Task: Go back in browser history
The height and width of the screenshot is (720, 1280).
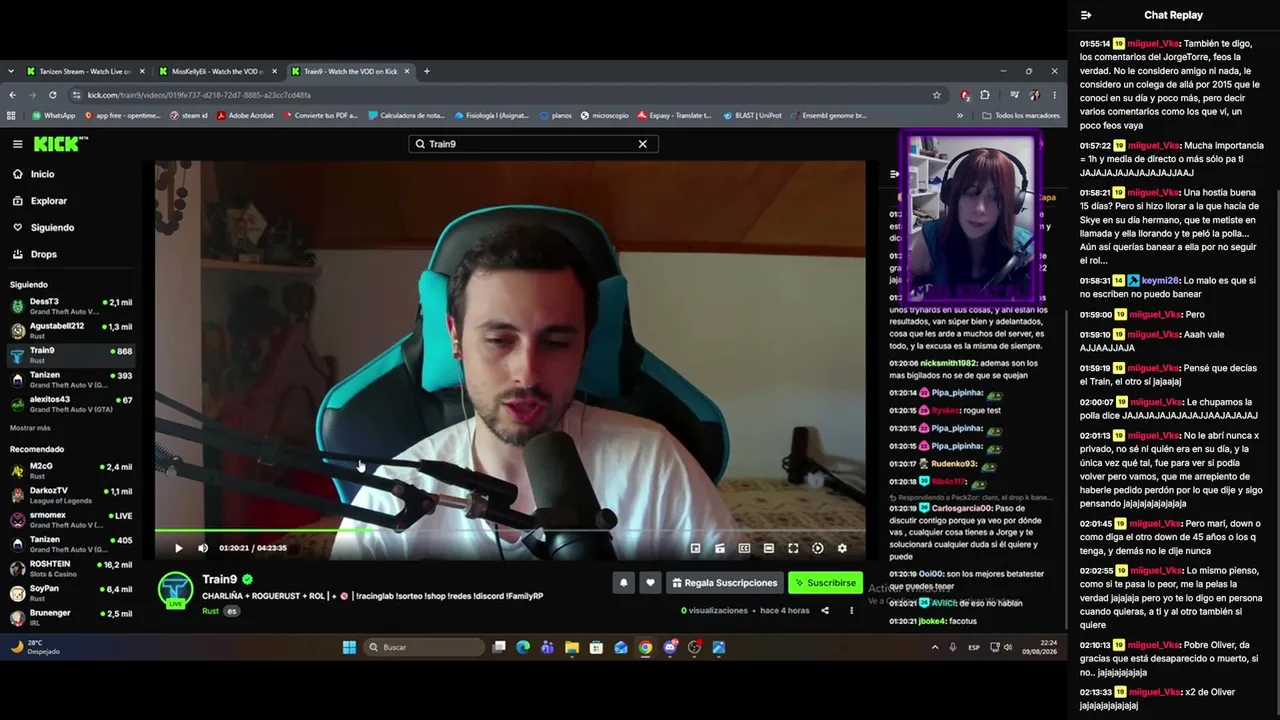Action: tap(13, 95)
